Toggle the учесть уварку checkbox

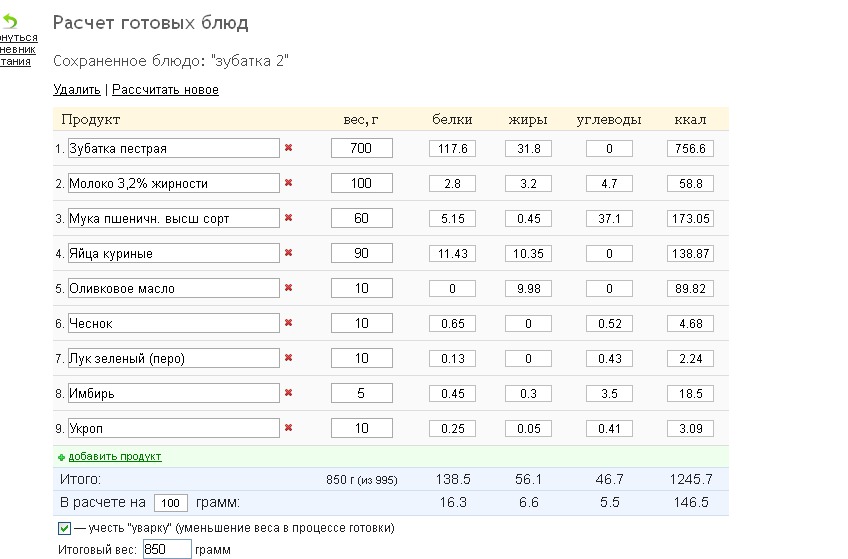64,528
